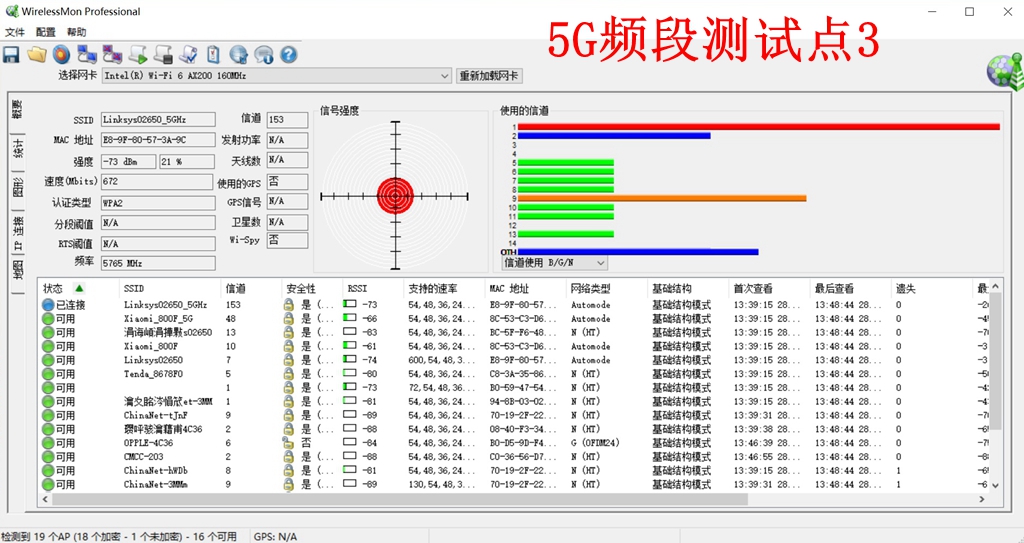The height and width of the screenshot is (543, 1024).
Task: Open the 帮助 menu
Action: (x=76, y=32)
